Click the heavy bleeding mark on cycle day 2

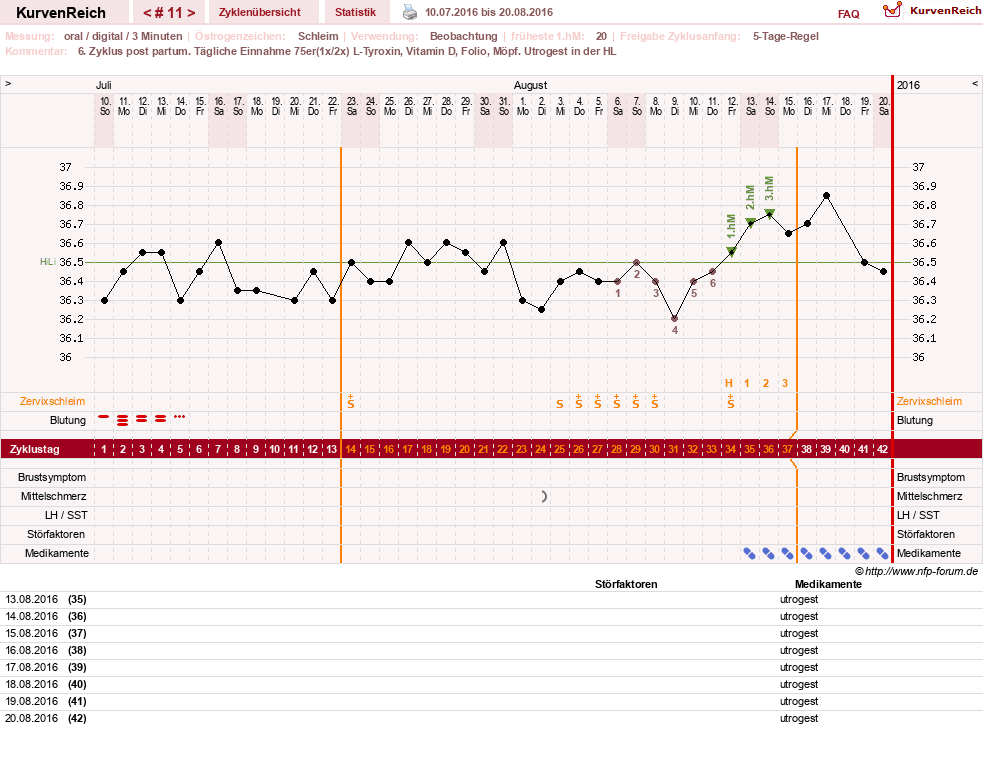pos(123,420)
